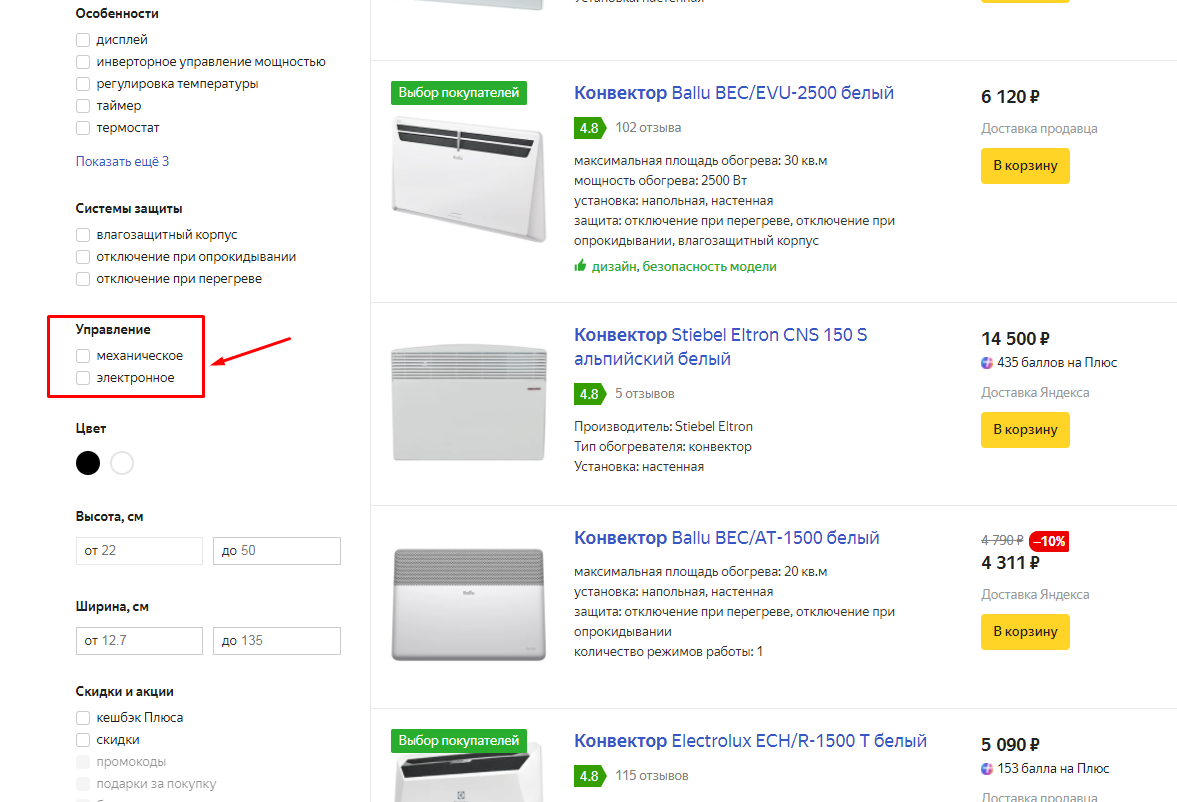Click the 14 500 ₽ price

point(1015,339)
